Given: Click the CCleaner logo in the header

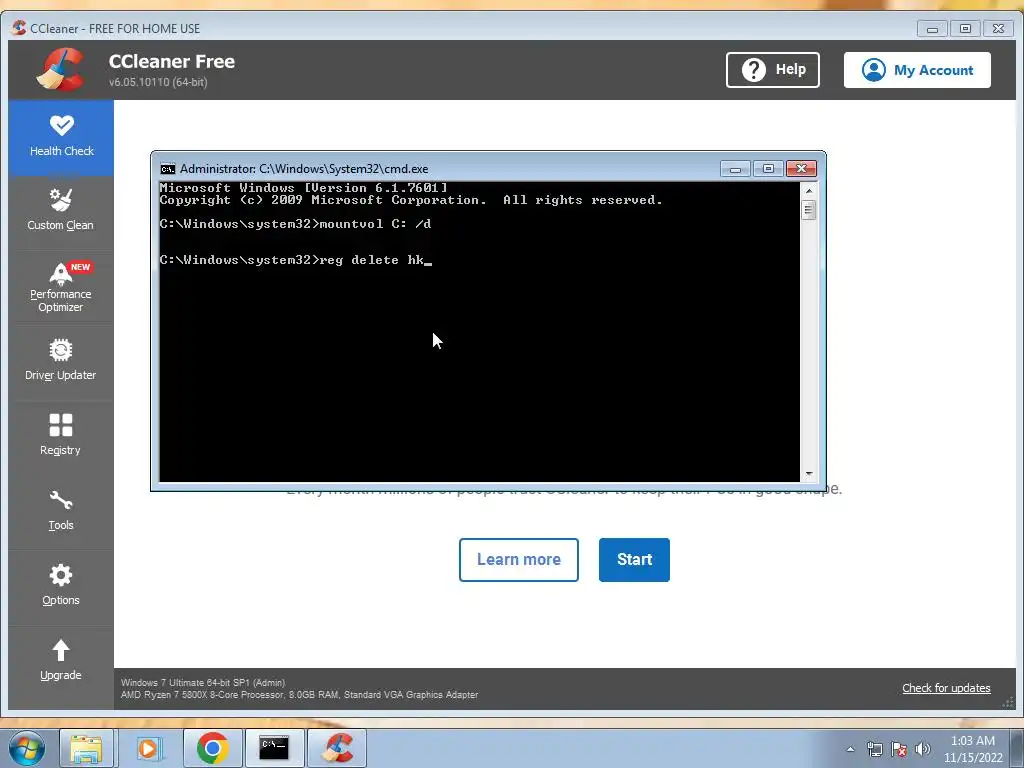Looking at the screenshot, I should 60,69.
